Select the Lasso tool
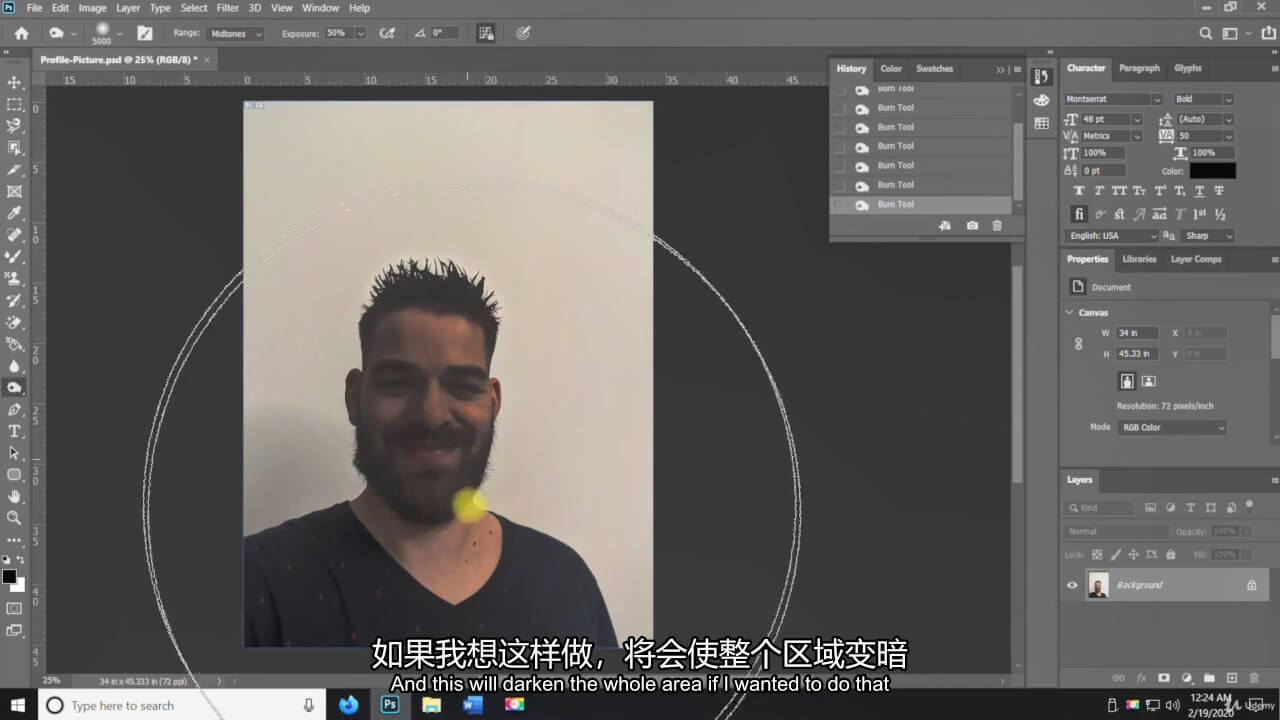 pyautogui.click(x=14, y=126)
